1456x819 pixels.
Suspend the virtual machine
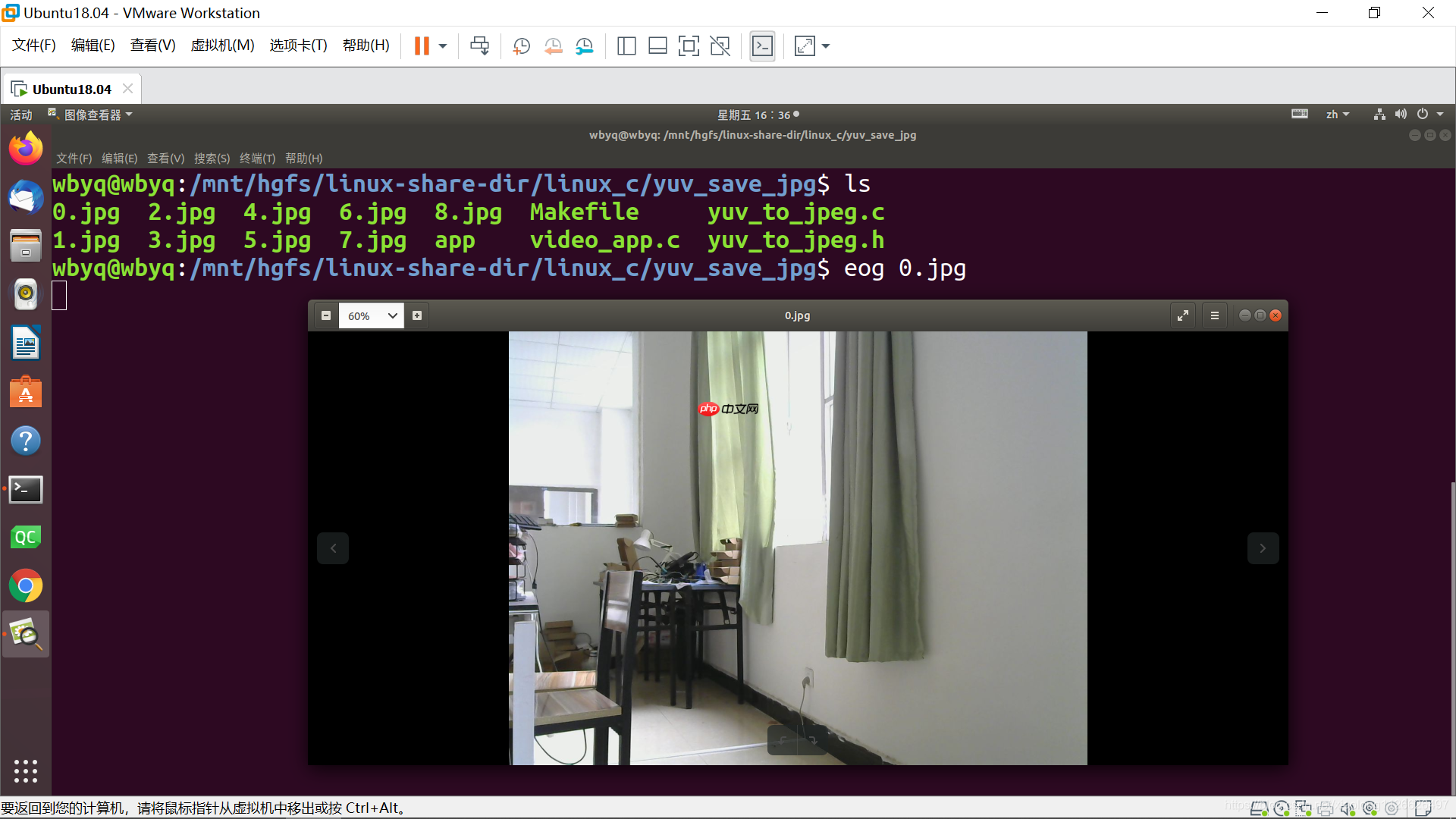pyautogui.click(x=421, y=45)
